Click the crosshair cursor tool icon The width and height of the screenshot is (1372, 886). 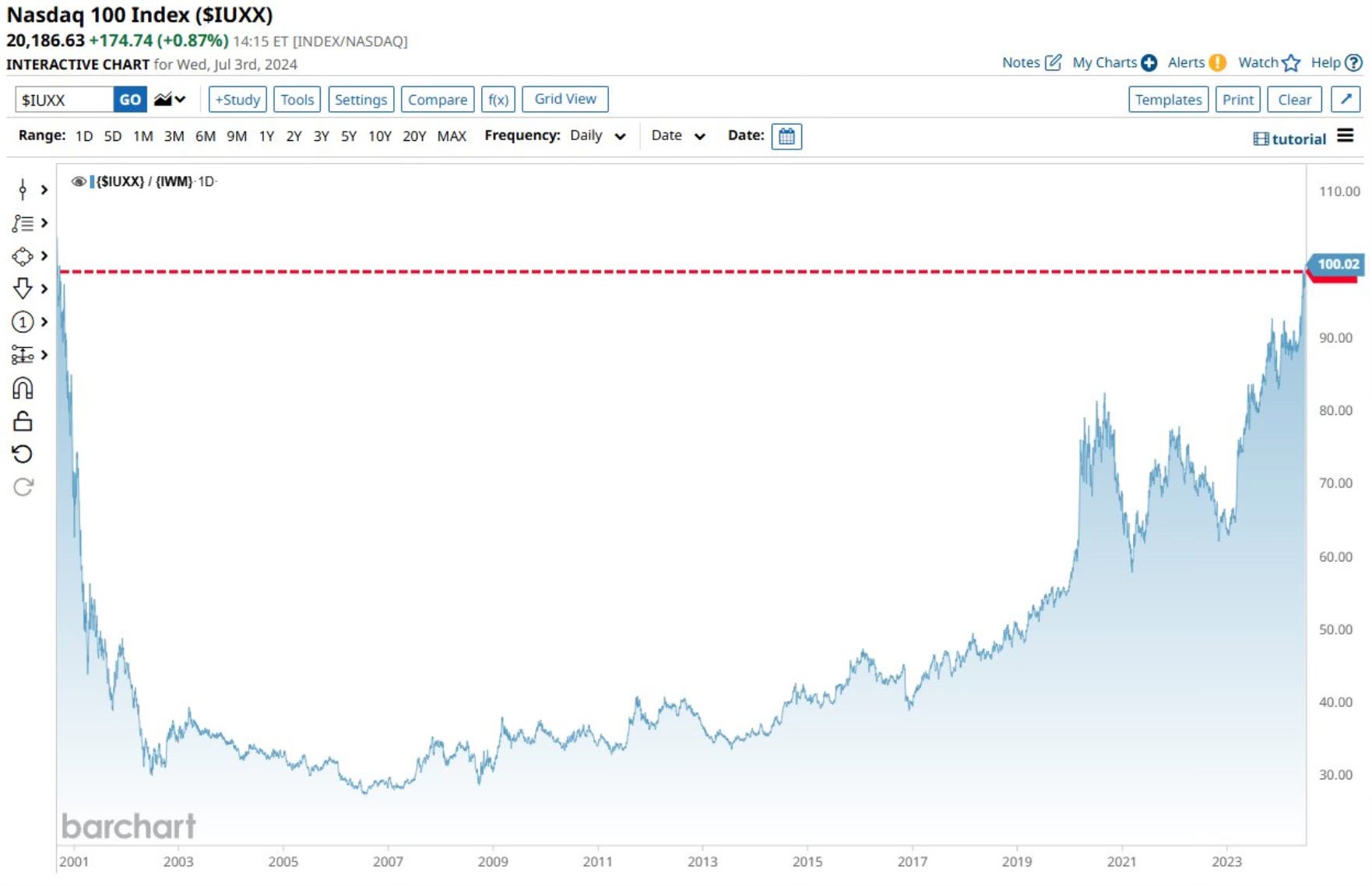point(23,189)
